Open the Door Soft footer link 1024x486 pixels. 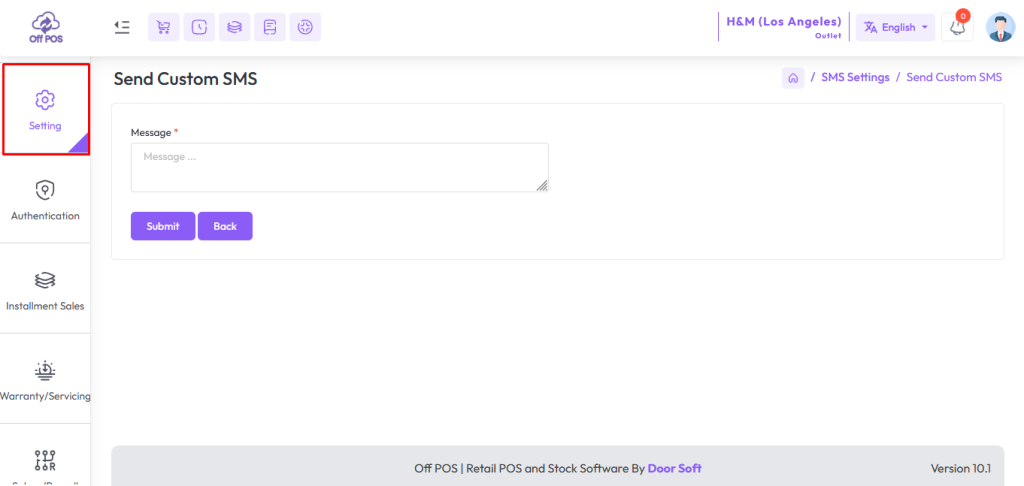tap(675, 468)
